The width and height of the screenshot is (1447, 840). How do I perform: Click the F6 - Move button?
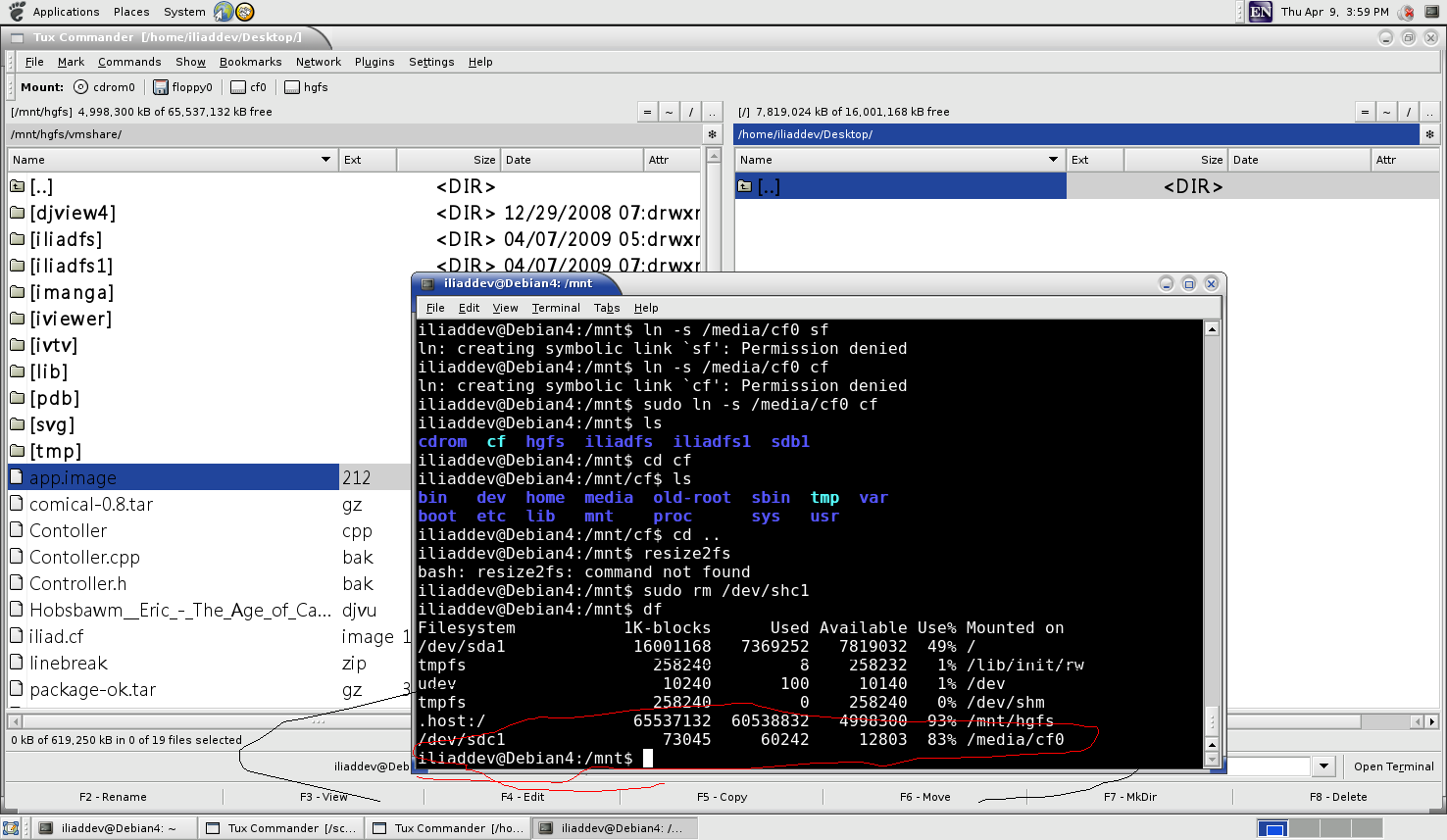924,797
